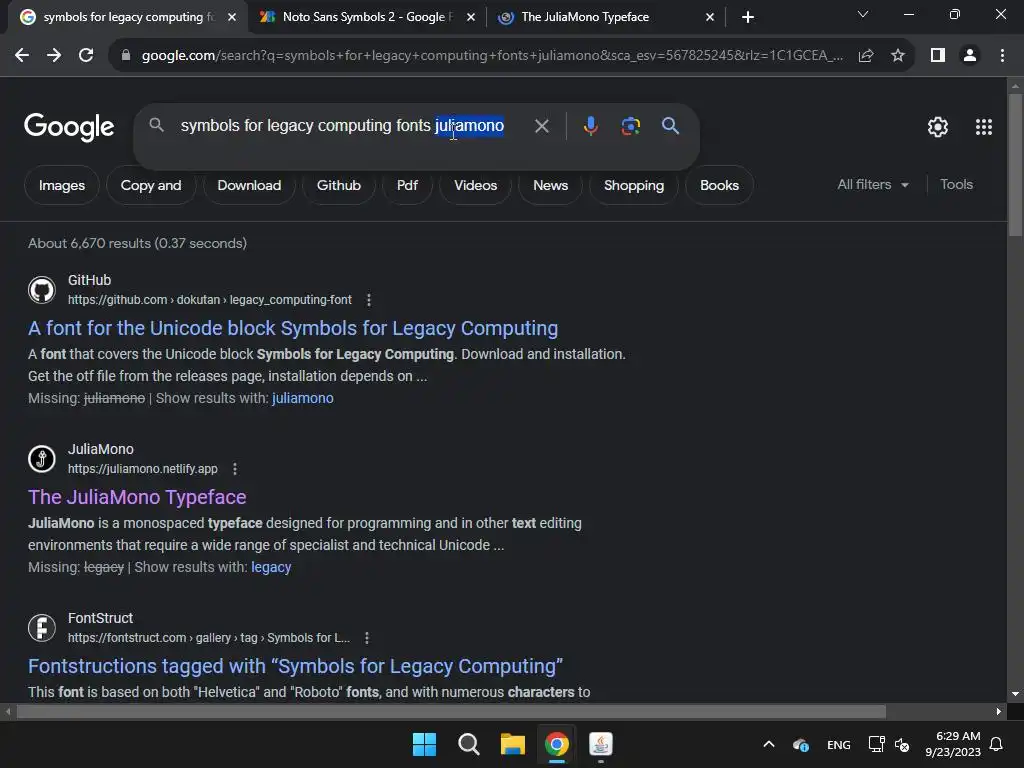Clear the Google search box text

(541, 125)
